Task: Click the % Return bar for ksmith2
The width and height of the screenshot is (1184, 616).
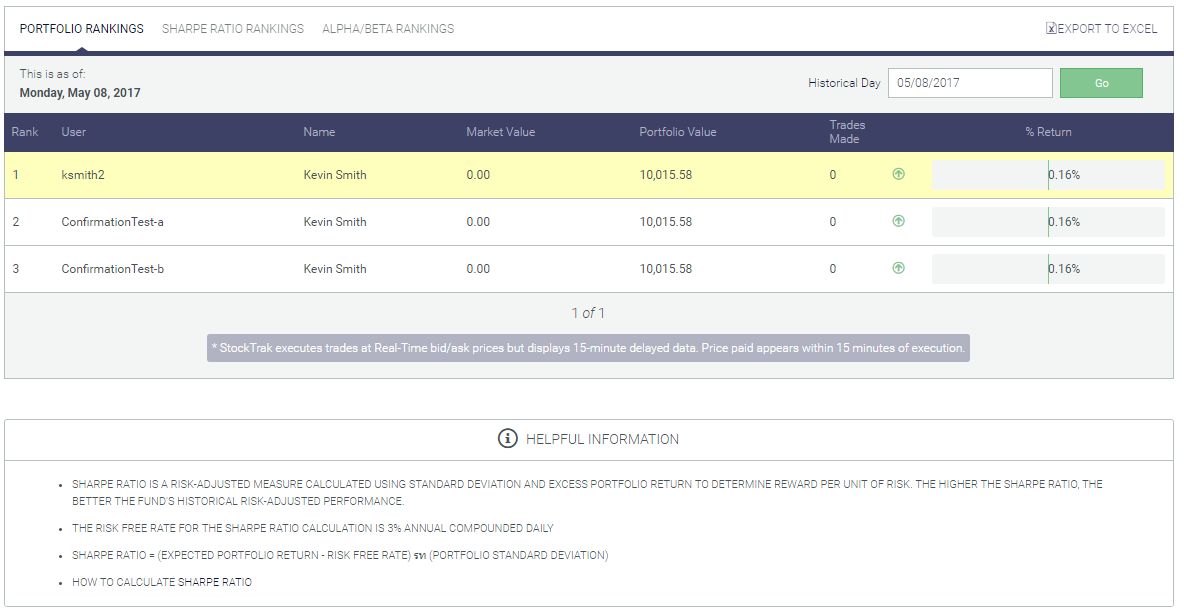Action: 1048,174
